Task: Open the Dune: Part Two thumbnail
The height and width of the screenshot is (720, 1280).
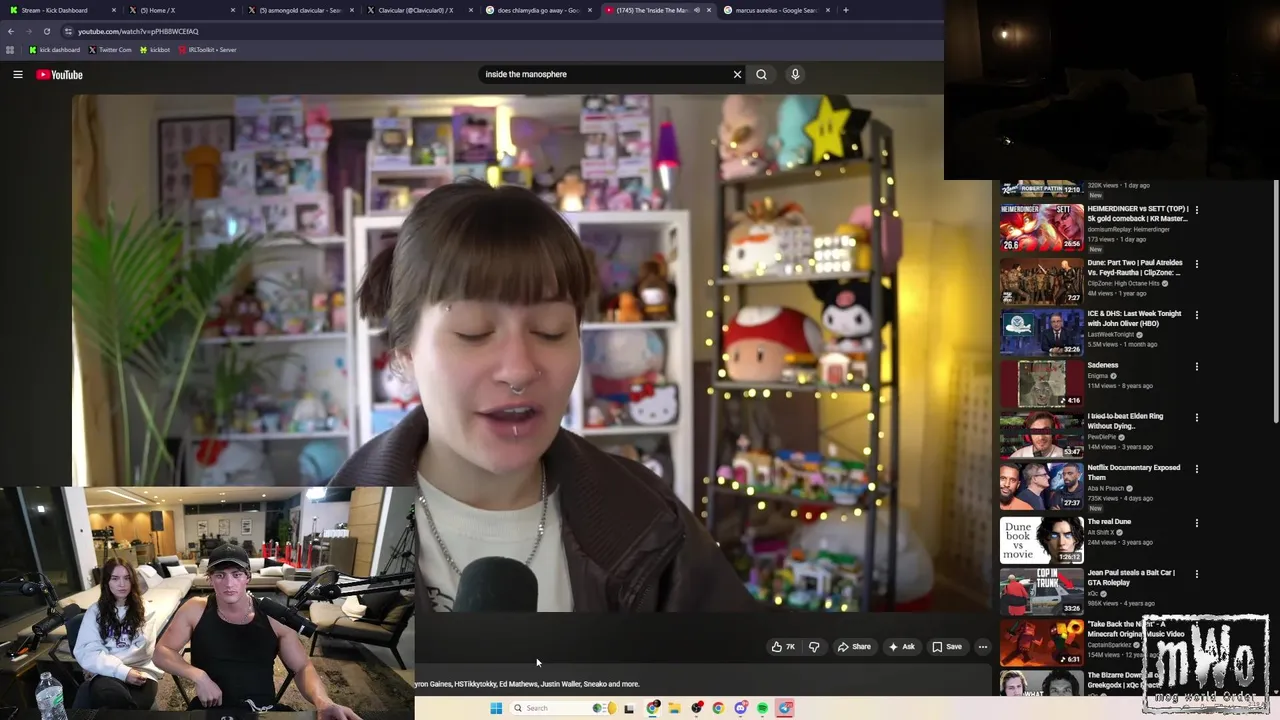Action: pyautogui.click(x=1041, y=281)
